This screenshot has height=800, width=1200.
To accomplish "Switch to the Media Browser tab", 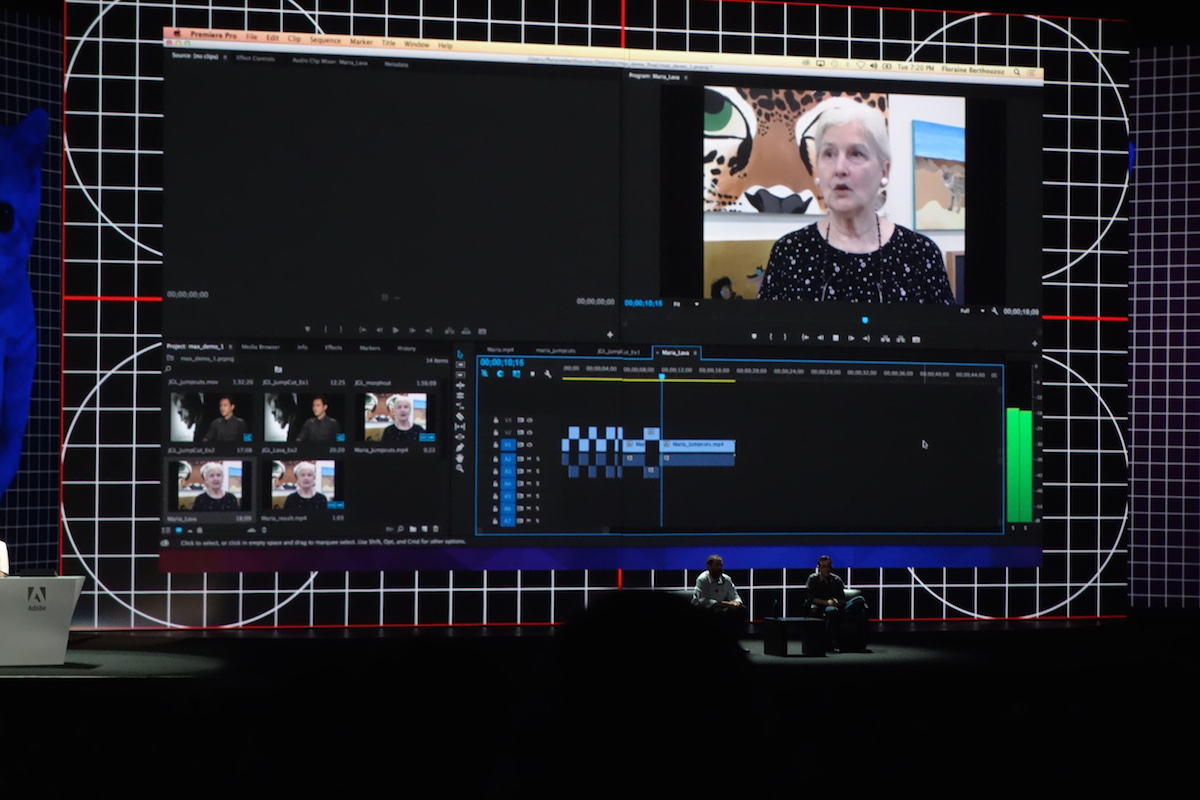I will 260,347.
